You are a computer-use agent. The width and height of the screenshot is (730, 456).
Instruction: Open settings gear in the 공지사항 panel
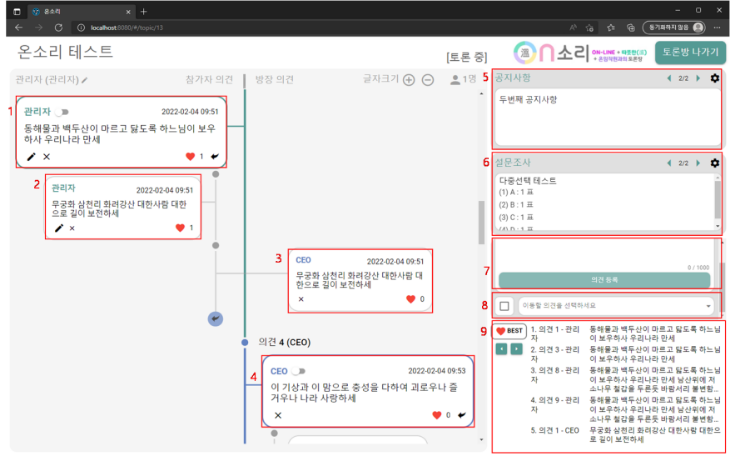point(714,78)
